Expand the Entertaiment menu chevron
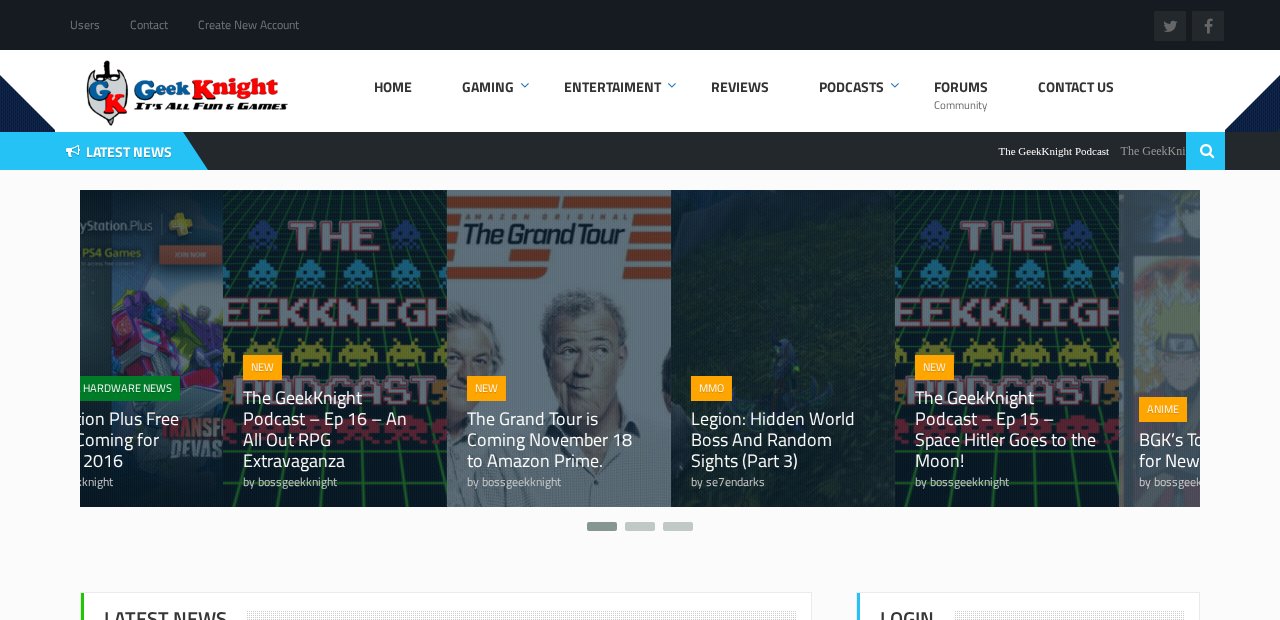Screen dimensions: 1280x620 672,86
